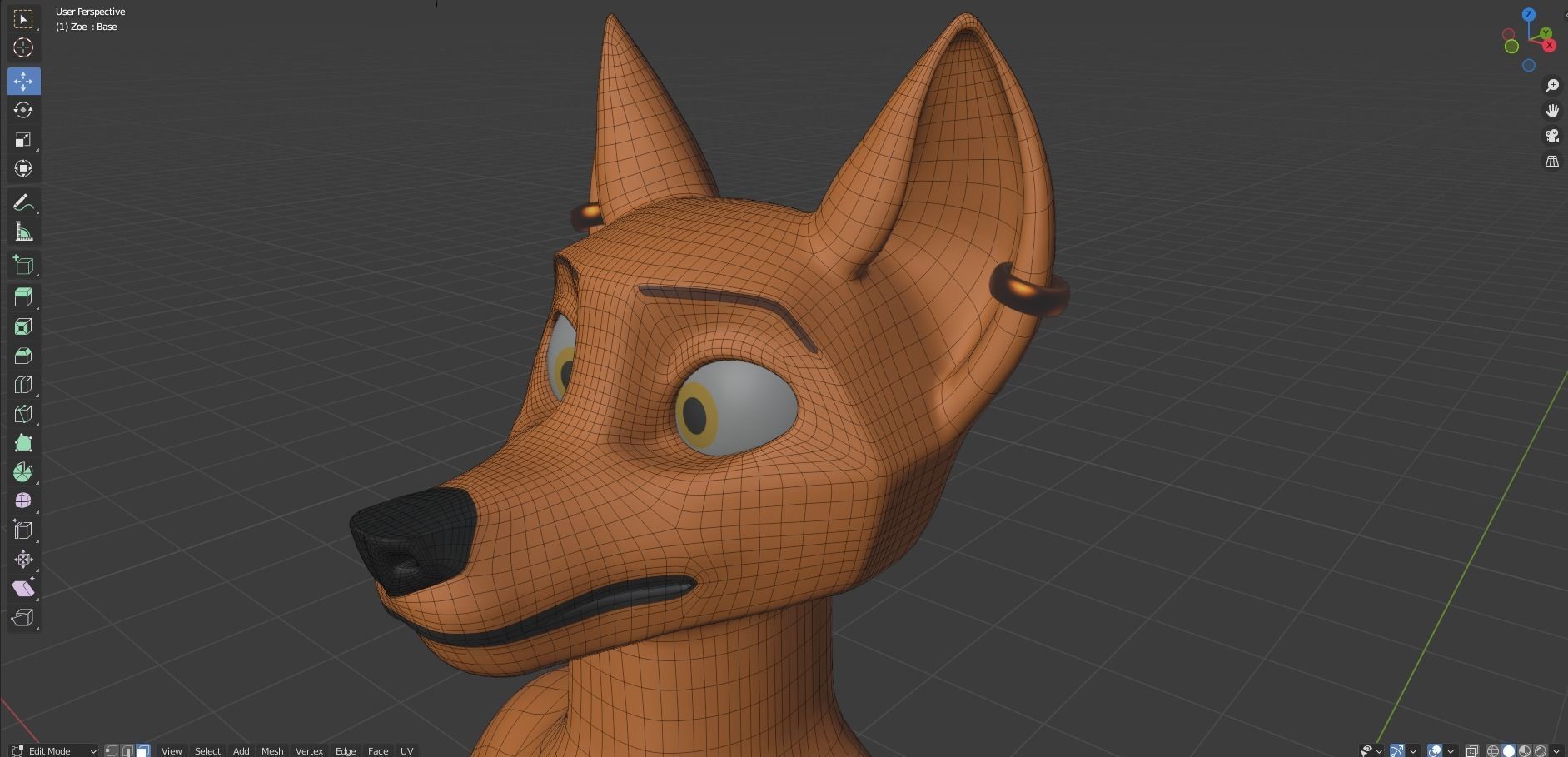The width and height of the screenshot is (1568, 757).
Task: Select the Edge Slide tool
Action: (23, 530)
